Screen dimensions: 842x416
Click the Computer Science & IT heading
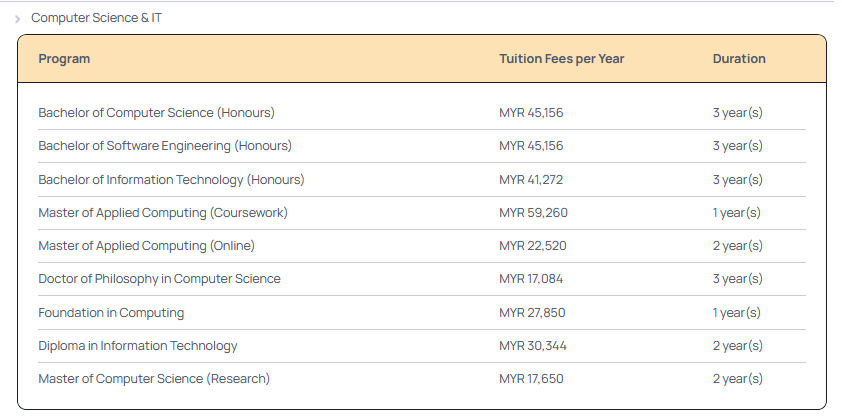coord(96,18)
